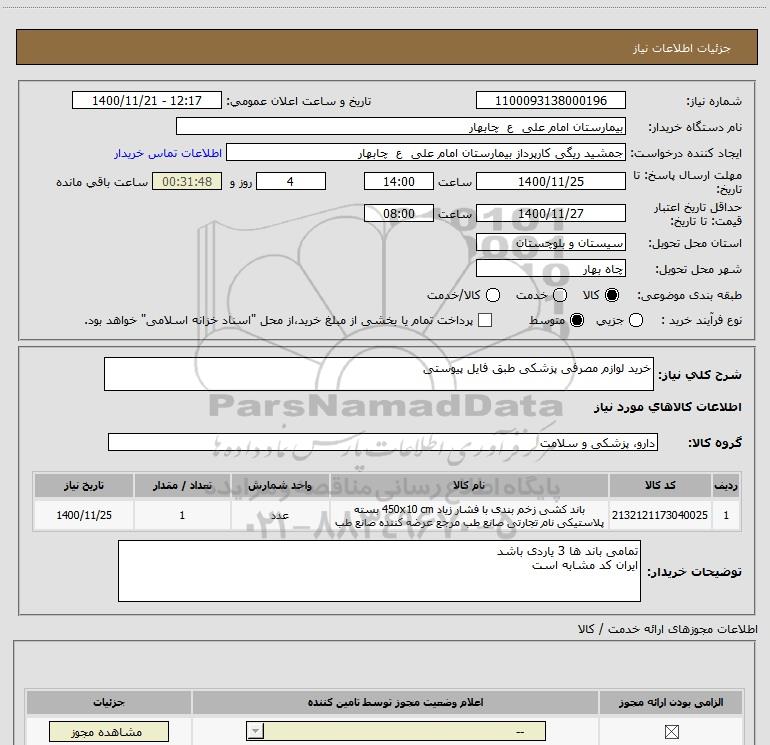Screen dimensions: 770x745
Task: Click the need number field 1100093138000196
Action: point(550,100)
